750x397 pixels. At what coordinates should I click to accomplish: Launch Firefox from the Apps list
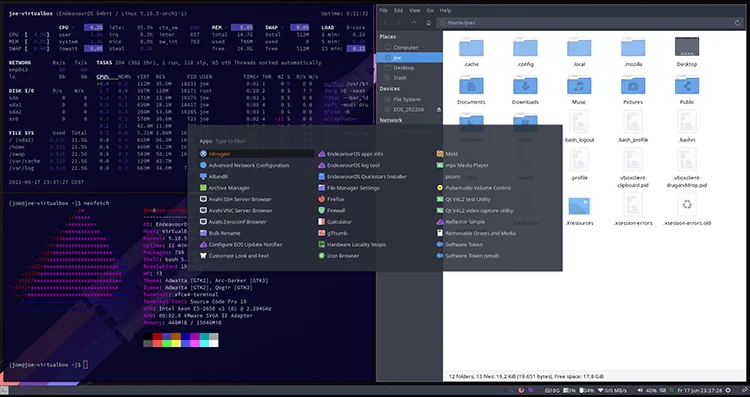click(331, 199)
